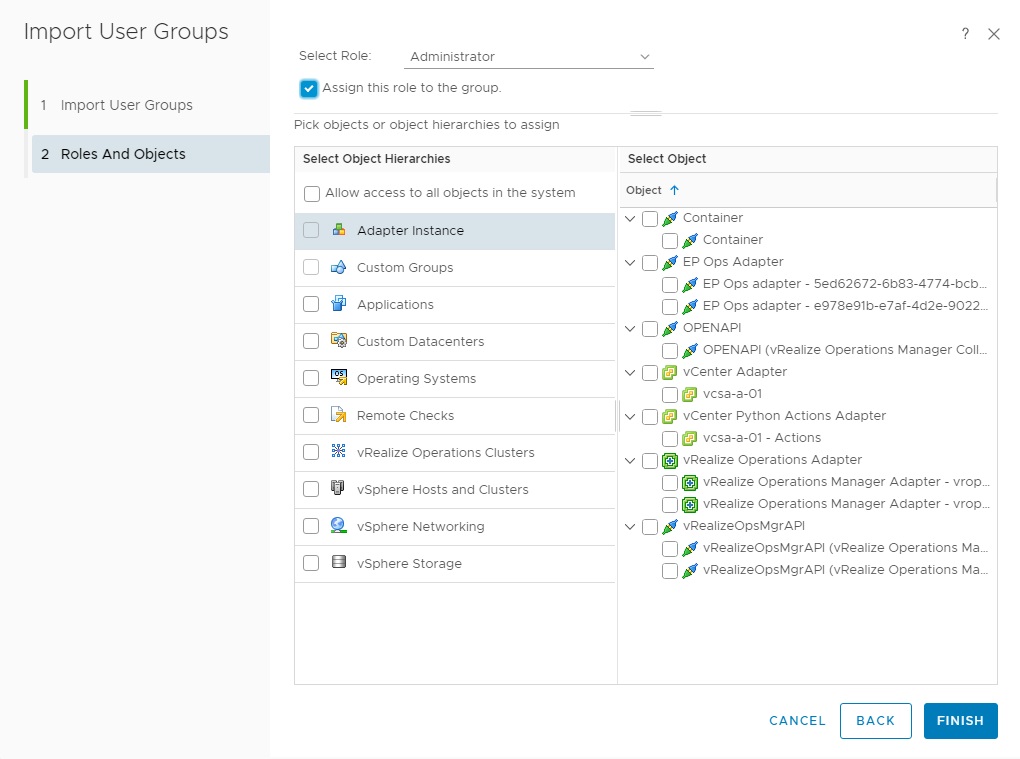Click the OPENAPI parent adapter icon
This screenshot has height=759, width=1020.
click(x=670, y=328)
